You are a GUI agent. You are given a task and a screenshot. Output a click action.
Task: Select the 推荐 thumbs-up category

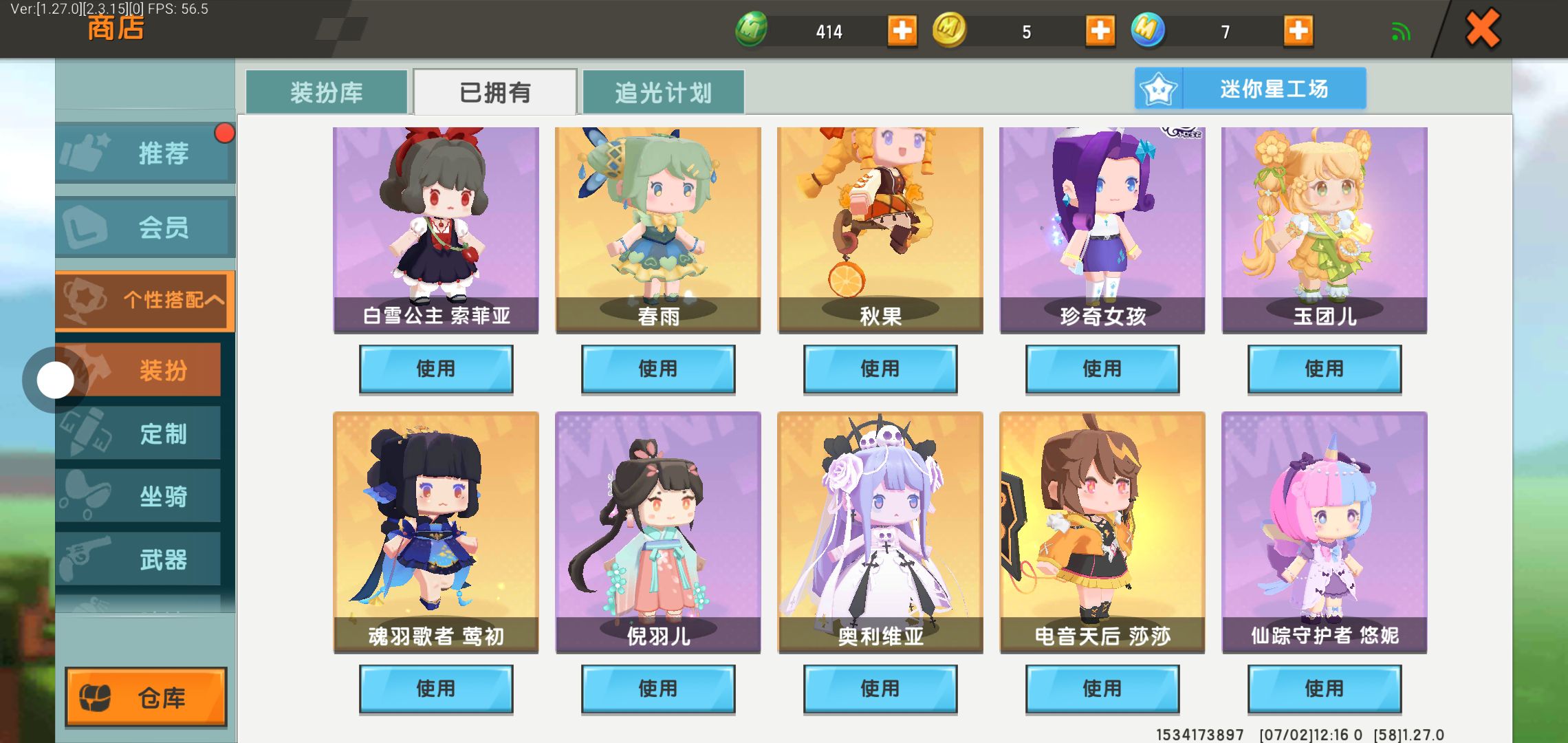pos(144,153)
